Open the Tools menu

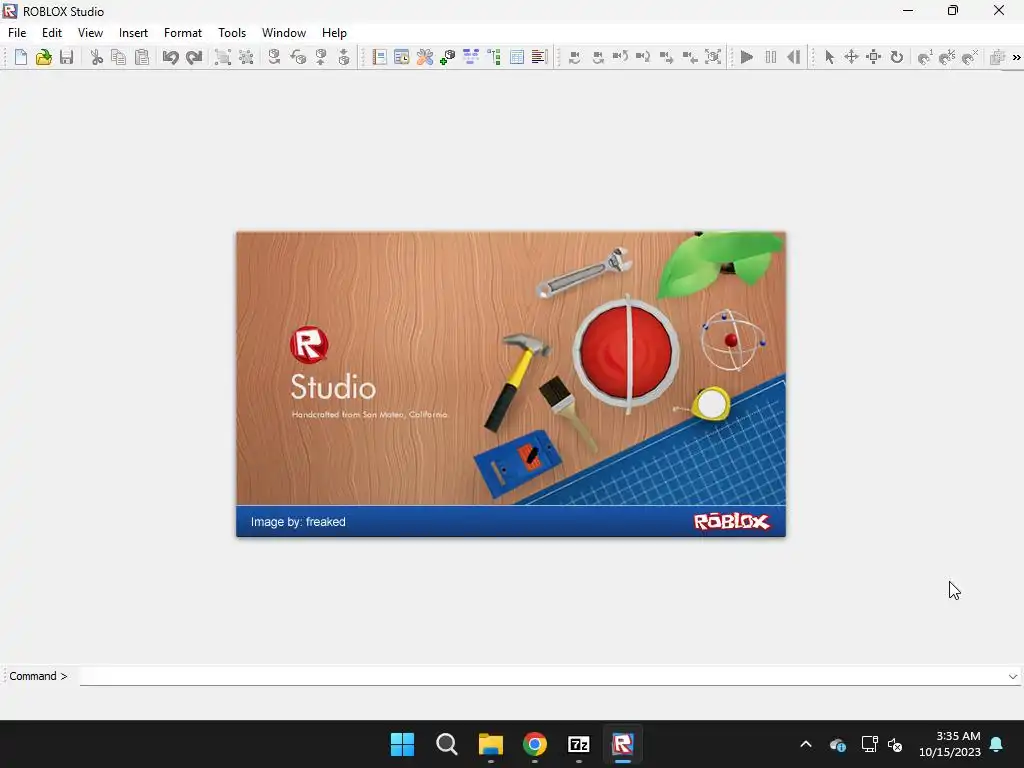[x=232, y=33]
